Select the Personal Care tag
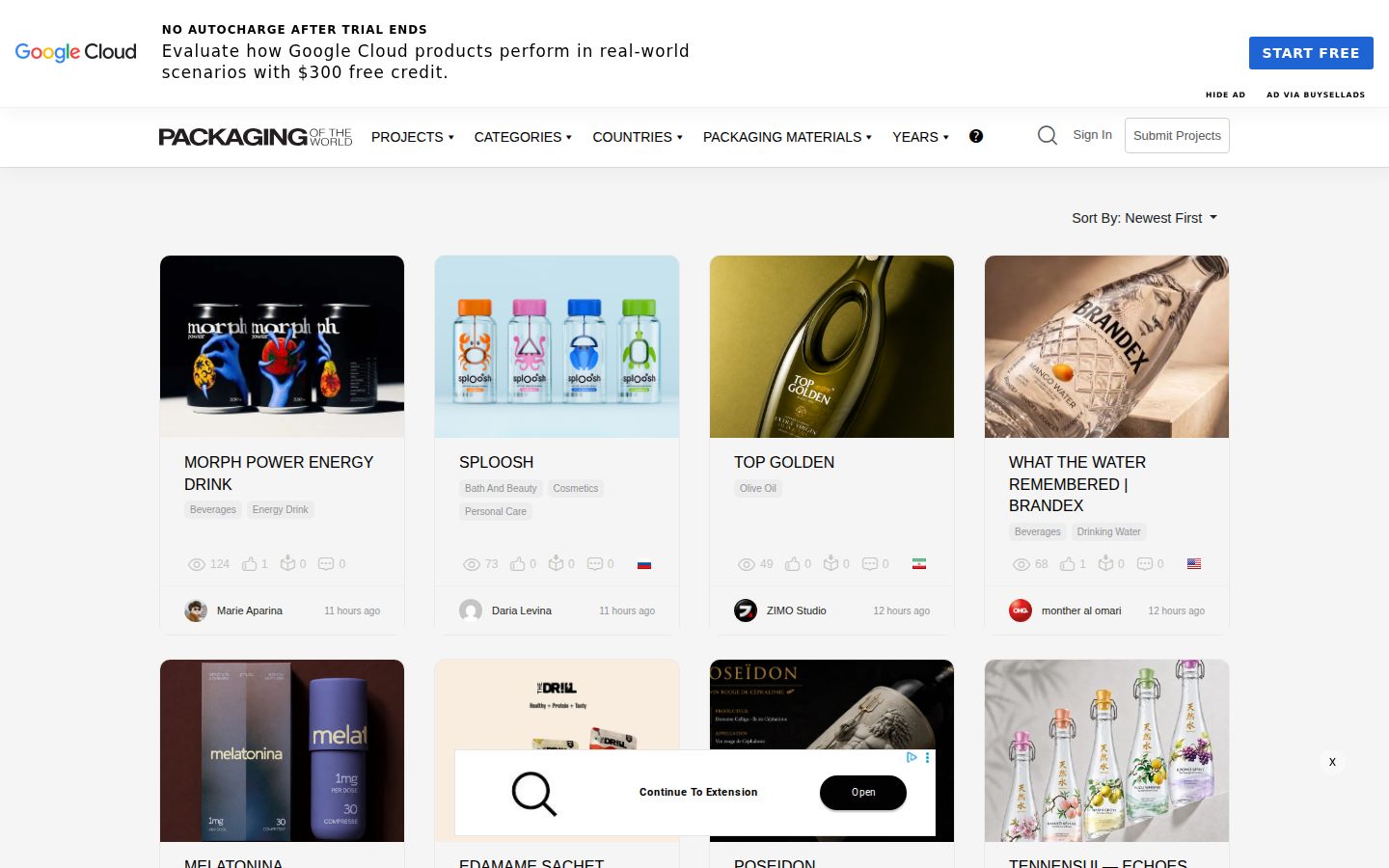Viewport: 1389px width, 868px height. (496, 511)
